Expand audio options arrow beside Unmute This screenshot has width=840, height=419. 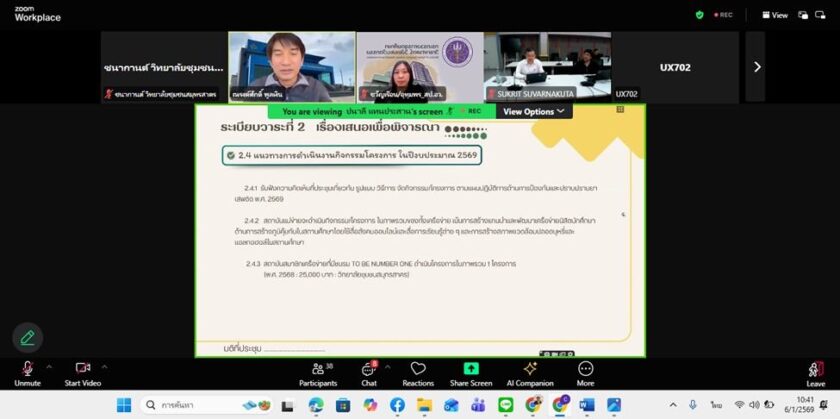pos(49,366)
